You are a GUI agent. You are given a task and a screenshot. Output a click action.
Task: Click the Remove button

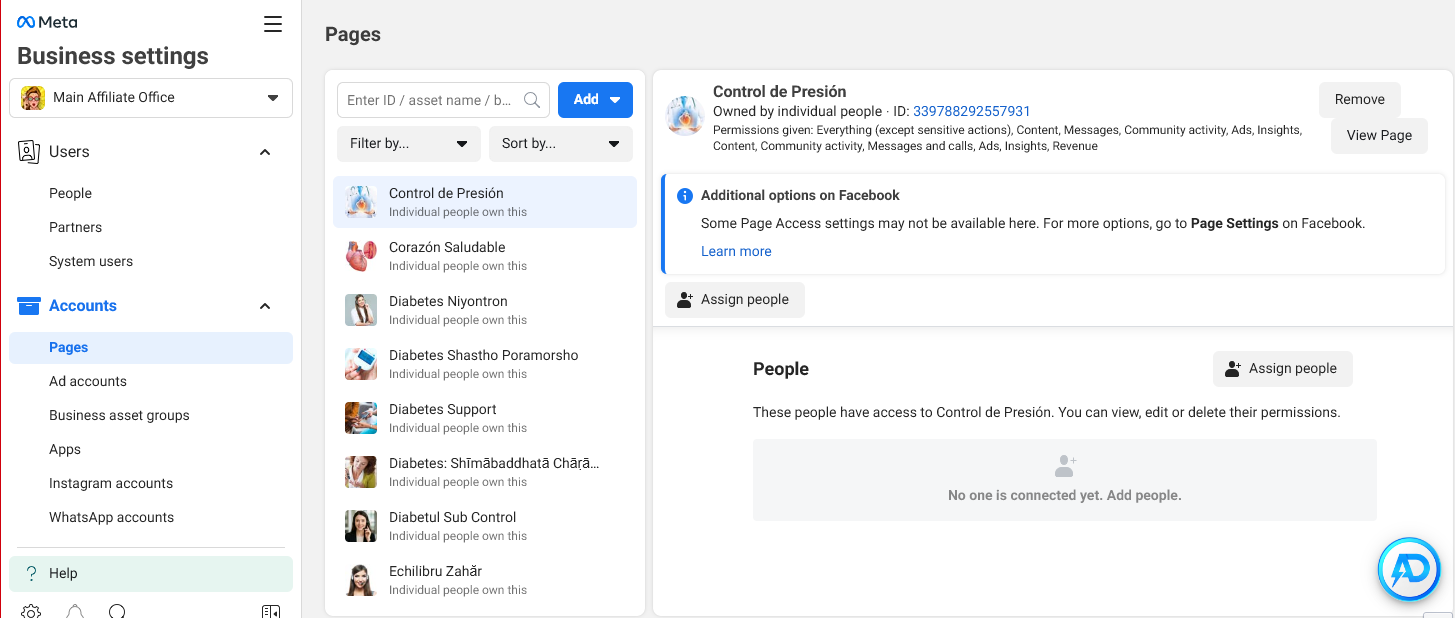pos(1360,100)
